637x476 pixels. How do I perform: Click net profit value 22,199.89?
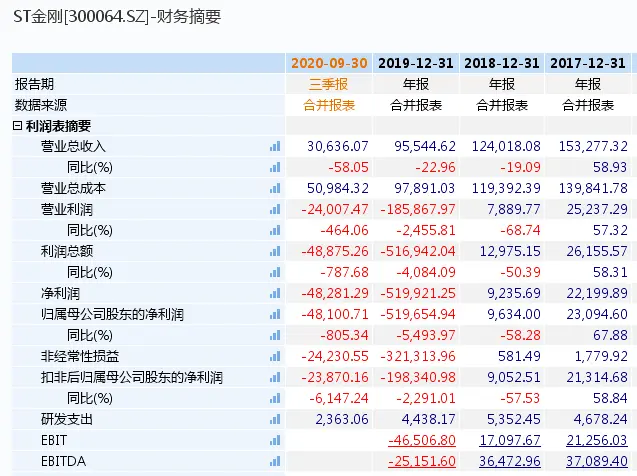point(597,293)
